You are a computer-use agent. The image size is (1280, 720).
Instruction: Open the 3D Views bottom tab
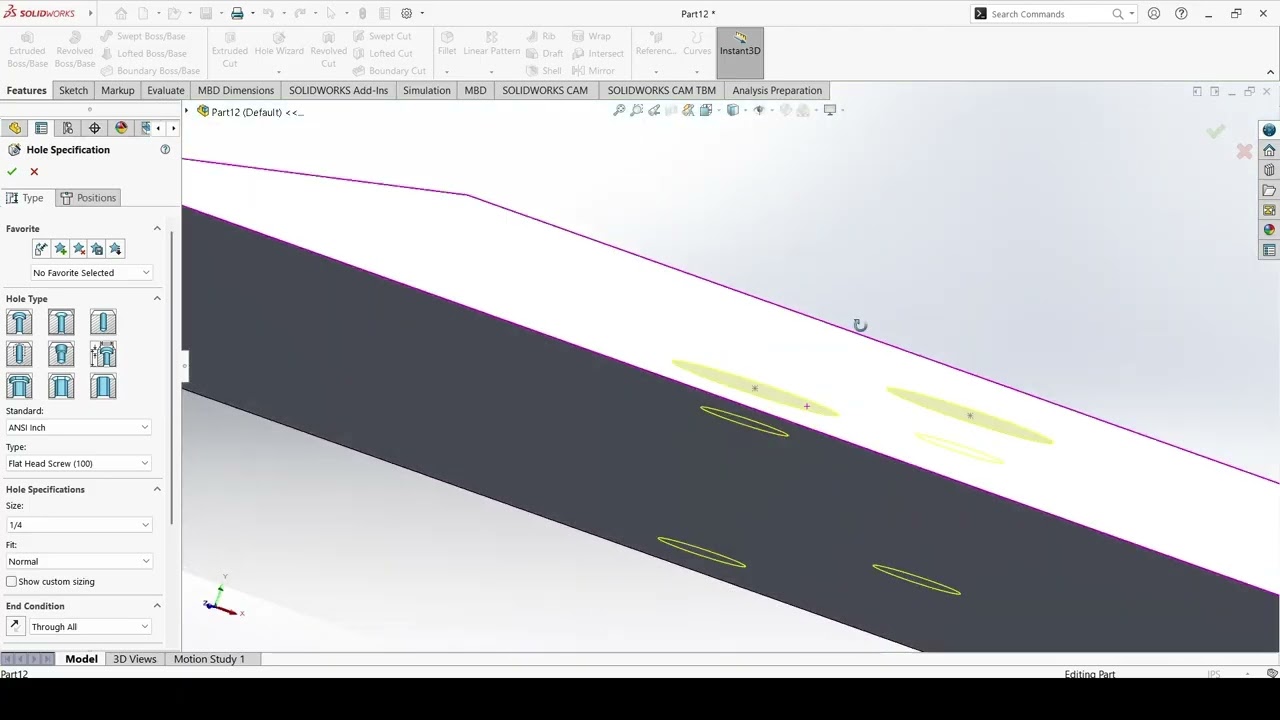pyautogui.click(x=135, y=659)
